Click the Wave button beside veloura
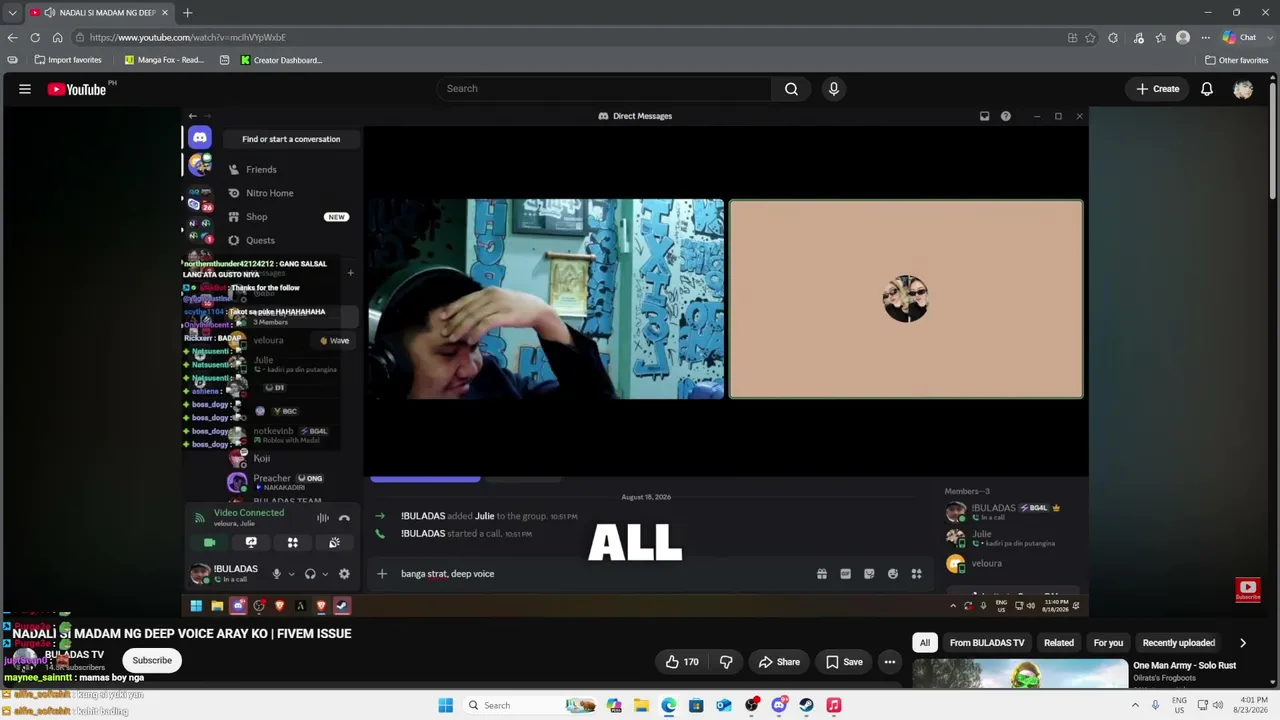 point(334,341)
